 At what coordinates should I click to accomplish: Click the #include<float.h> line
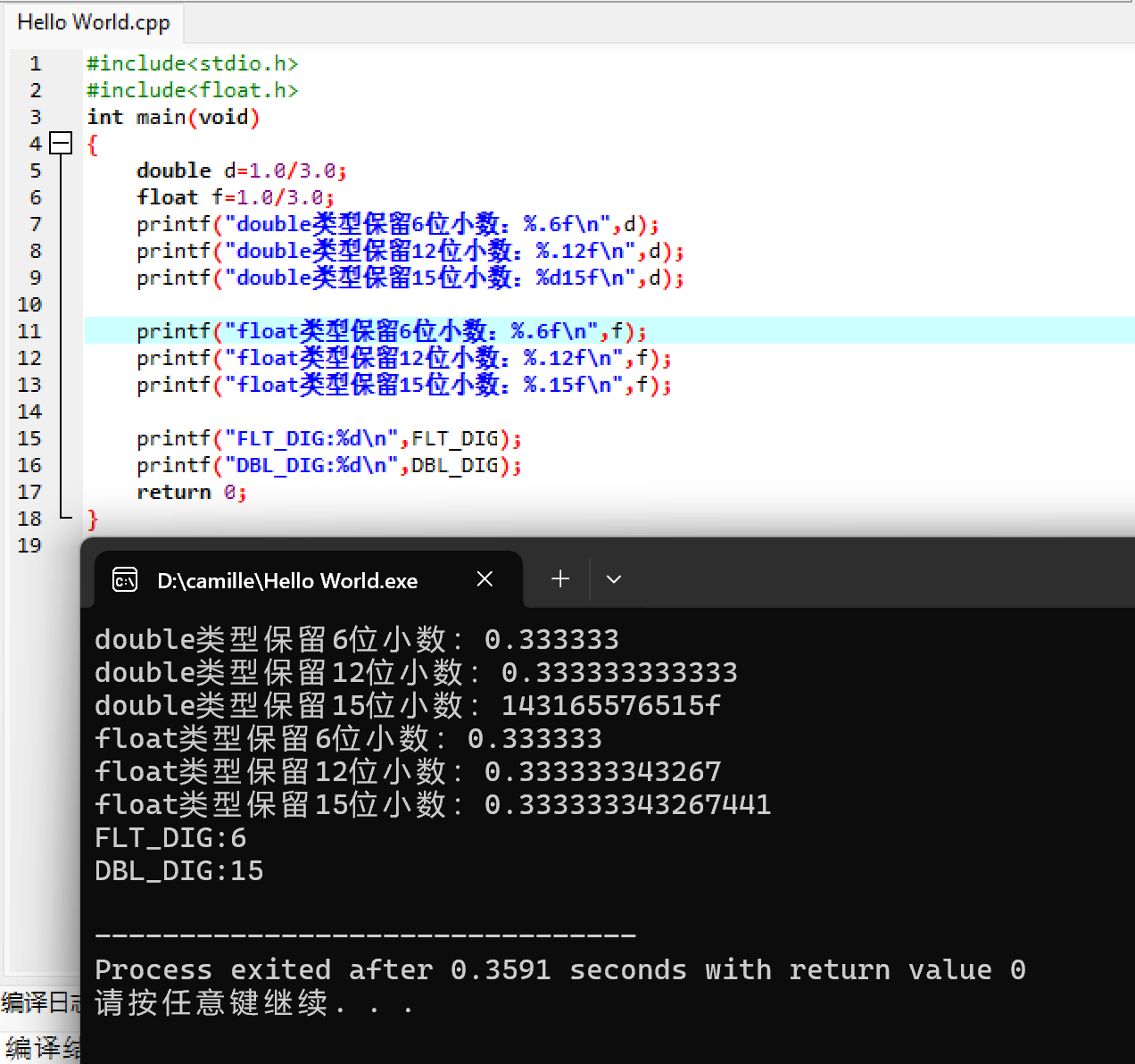click(x=192, y=90)
